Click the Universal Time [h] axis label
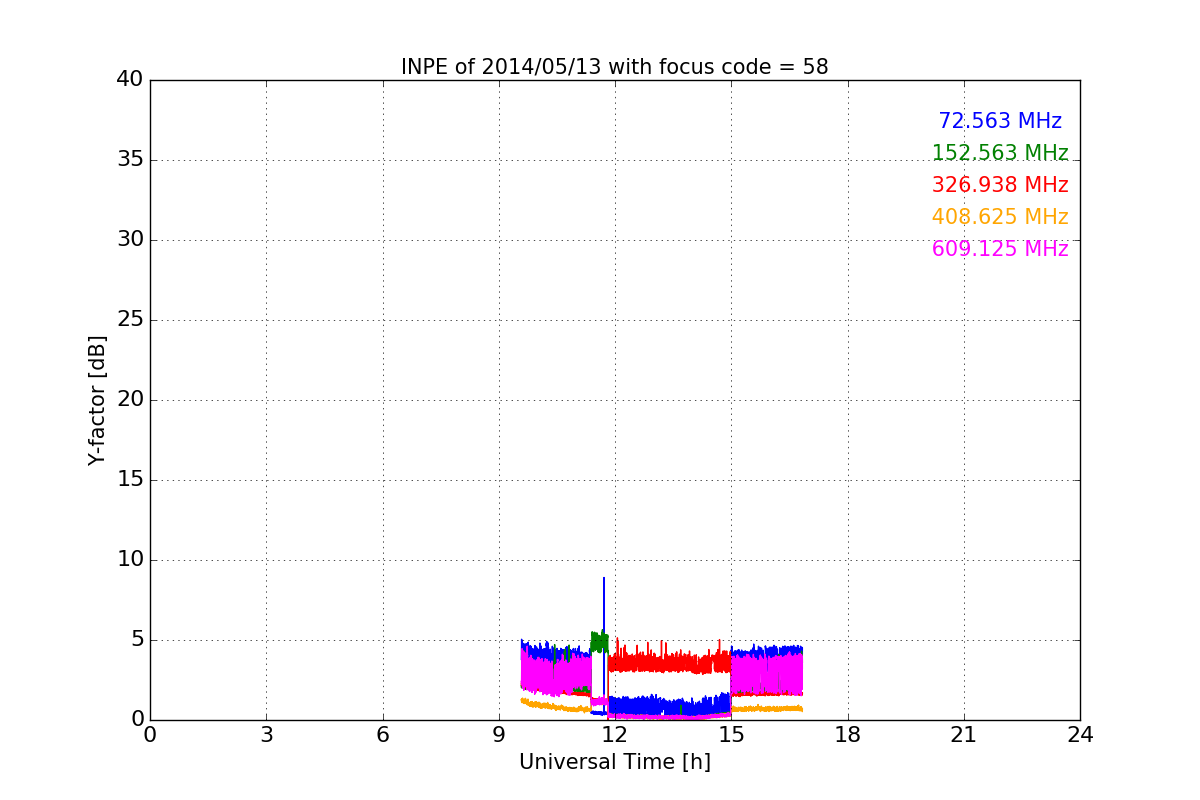 pyautogui.click(x=614, y=762)
